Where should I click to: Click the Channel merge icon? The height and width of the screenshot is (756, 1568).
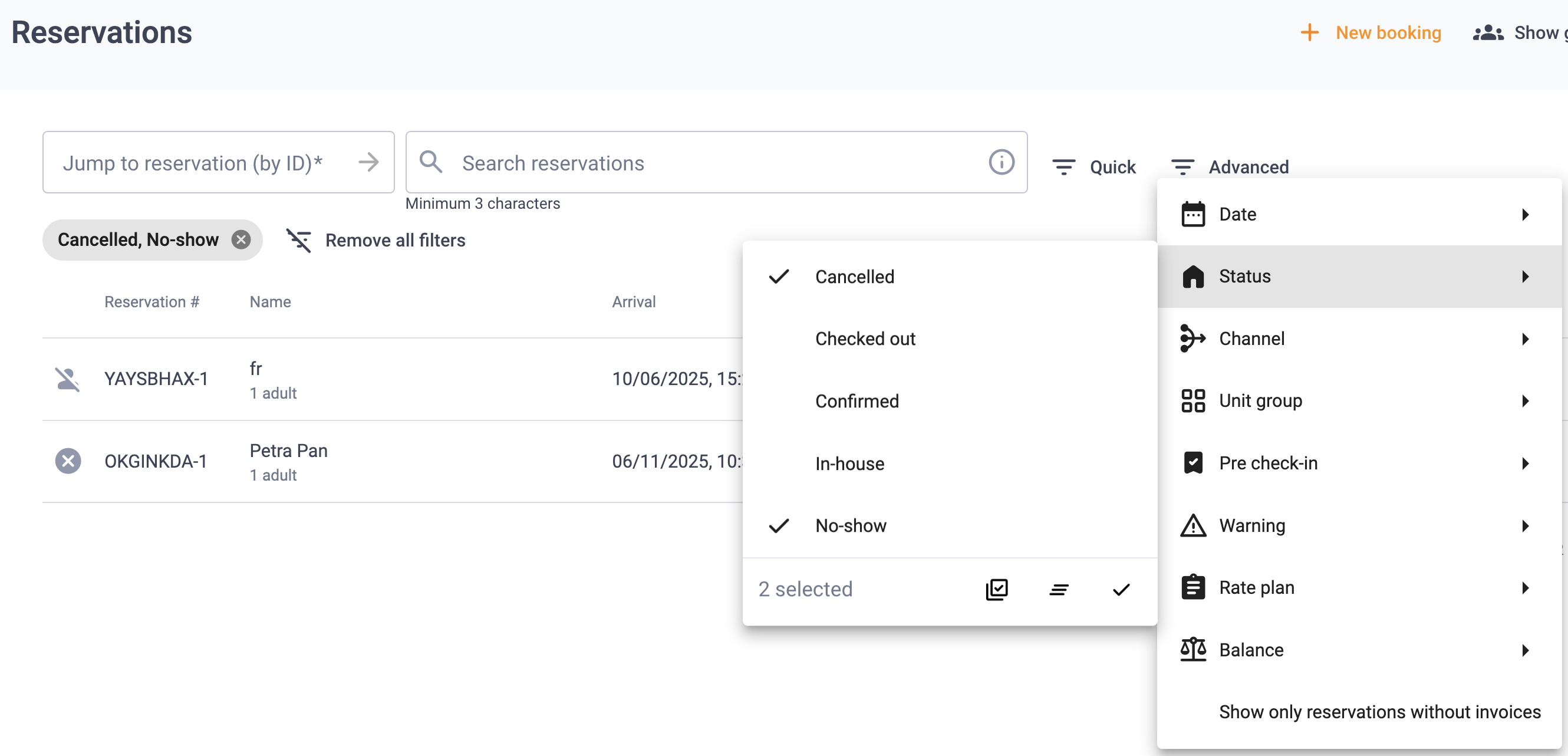(1193, 338)
